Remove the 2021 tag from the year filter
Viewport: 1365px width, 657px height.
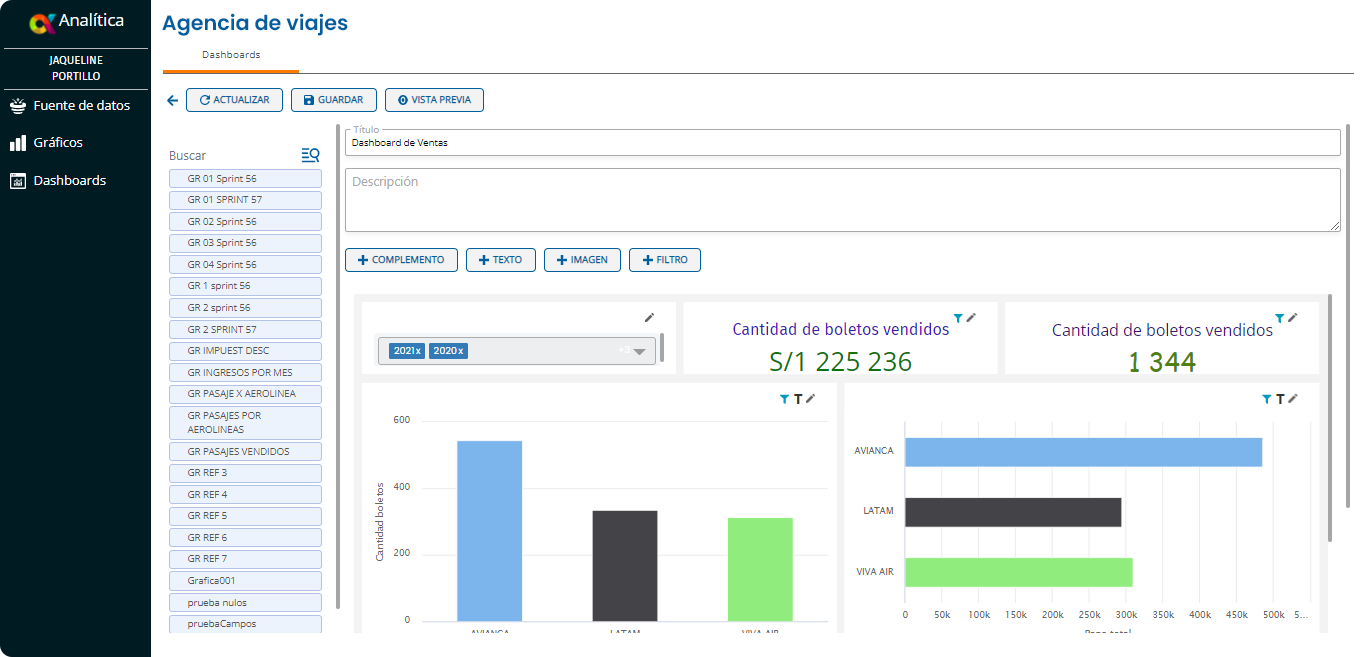(420, 351)
